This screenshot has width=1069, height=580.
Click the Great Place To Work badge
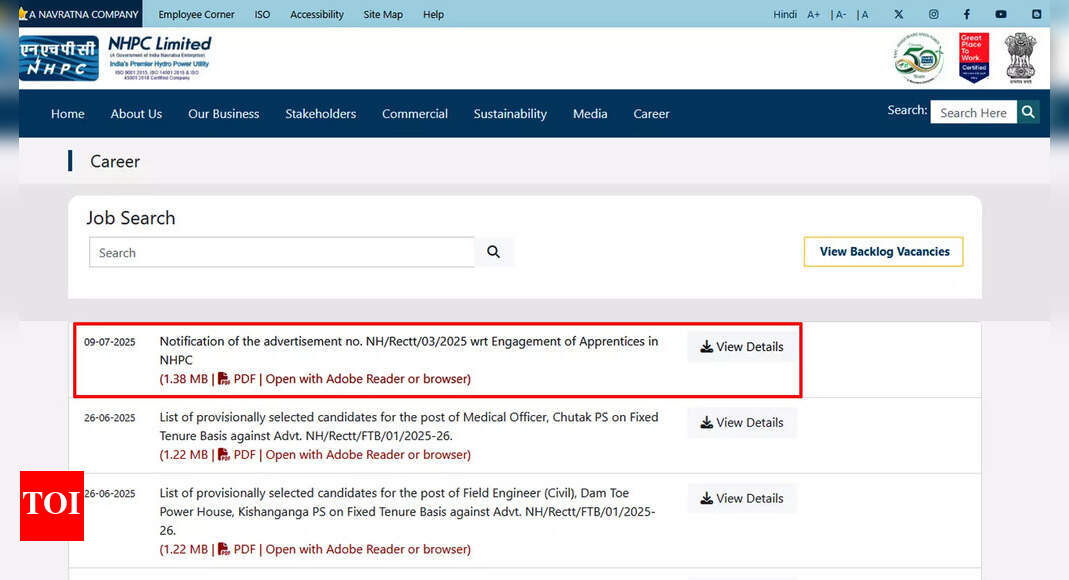pyautogui.click(x=973, y=58)
